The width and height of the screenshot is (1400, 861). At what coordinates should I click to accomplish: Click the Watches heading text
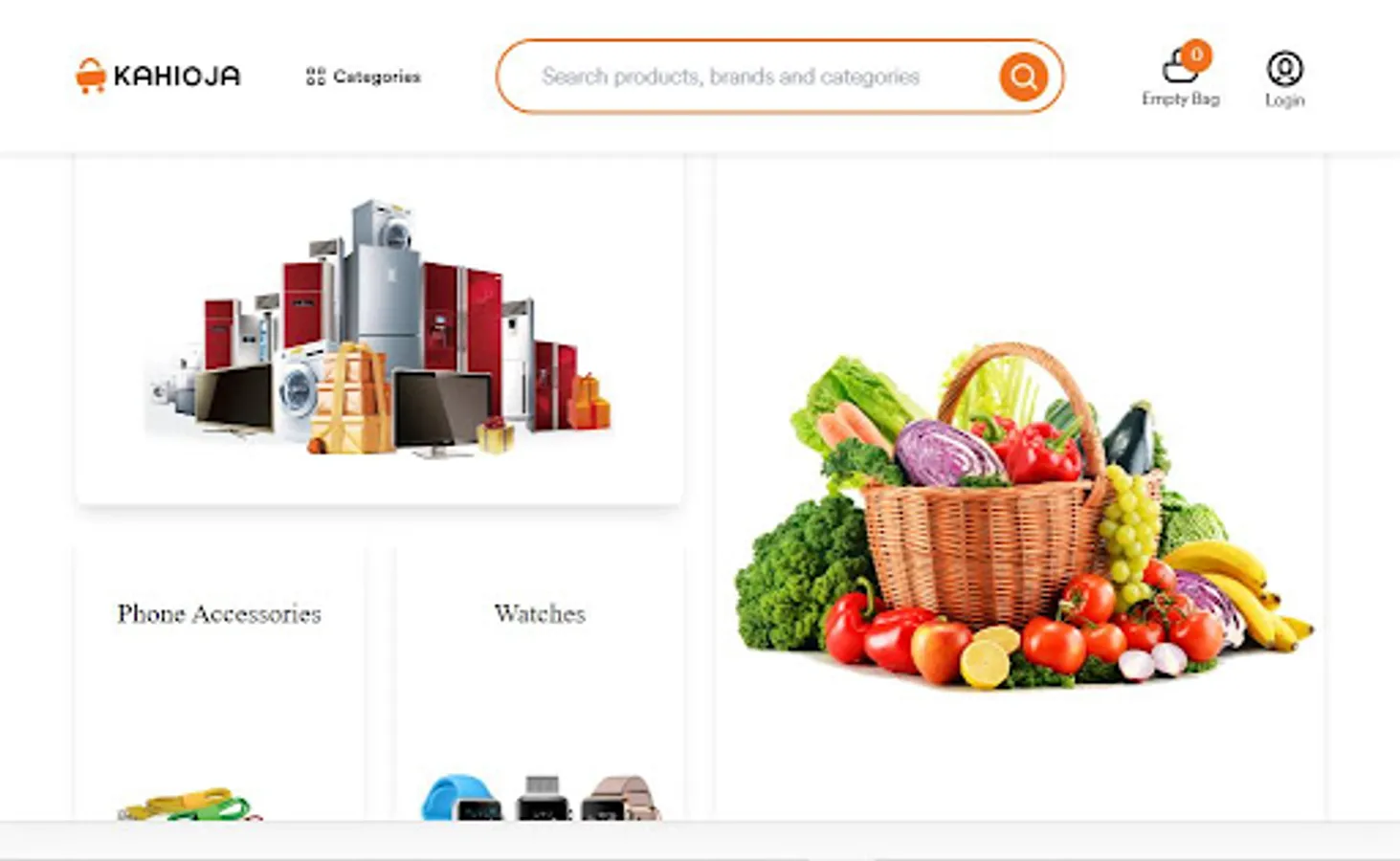coord(540,613)
